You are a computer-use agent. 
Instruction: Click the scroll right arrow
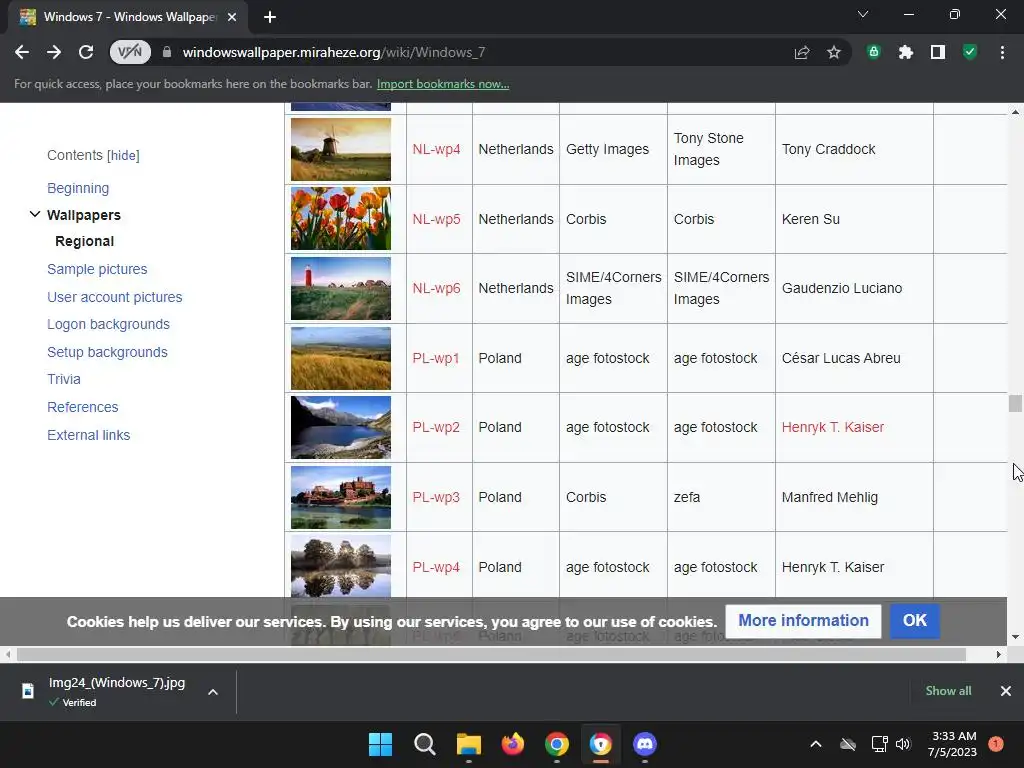tap(999, 654)
